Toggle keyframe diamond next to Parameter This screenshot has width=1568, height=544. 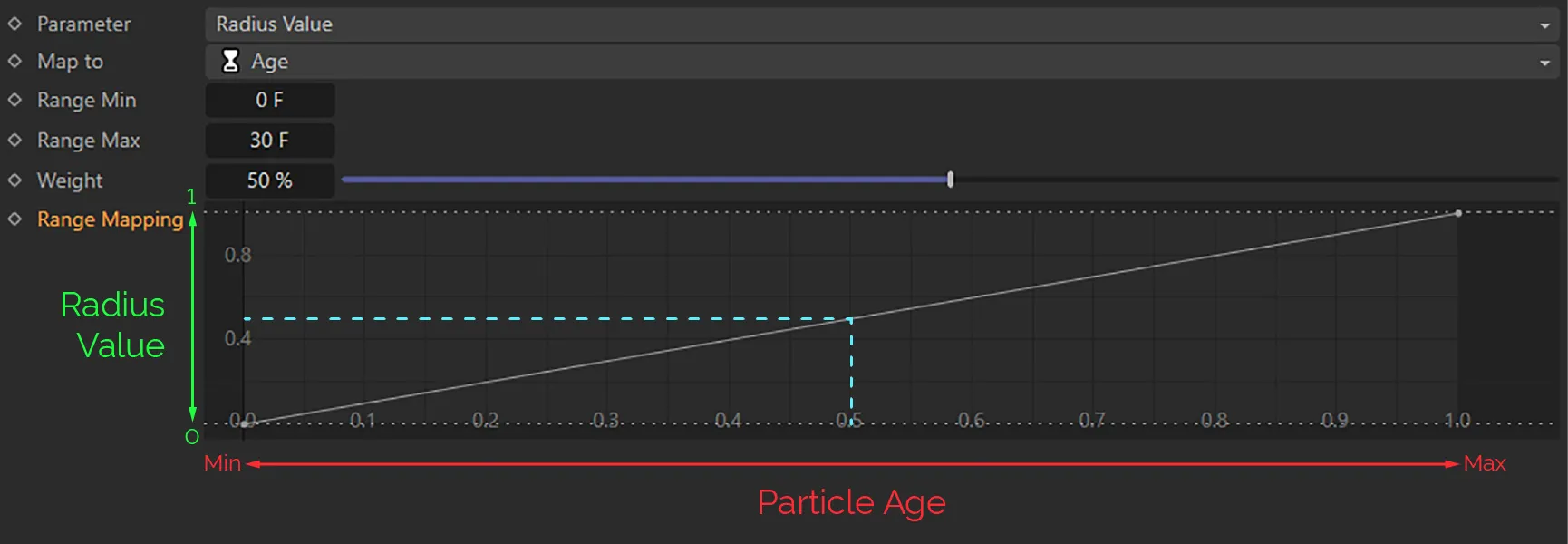[15, 24]
